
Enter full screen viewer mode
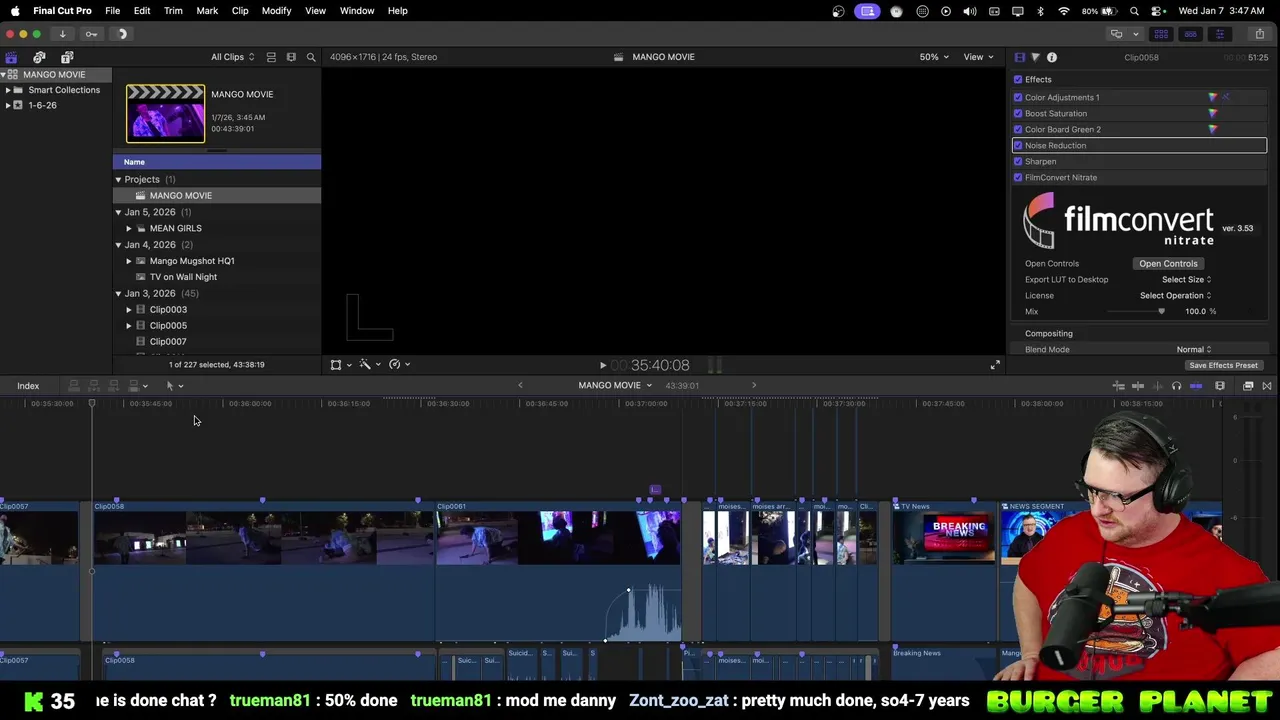tap(995, 365)
